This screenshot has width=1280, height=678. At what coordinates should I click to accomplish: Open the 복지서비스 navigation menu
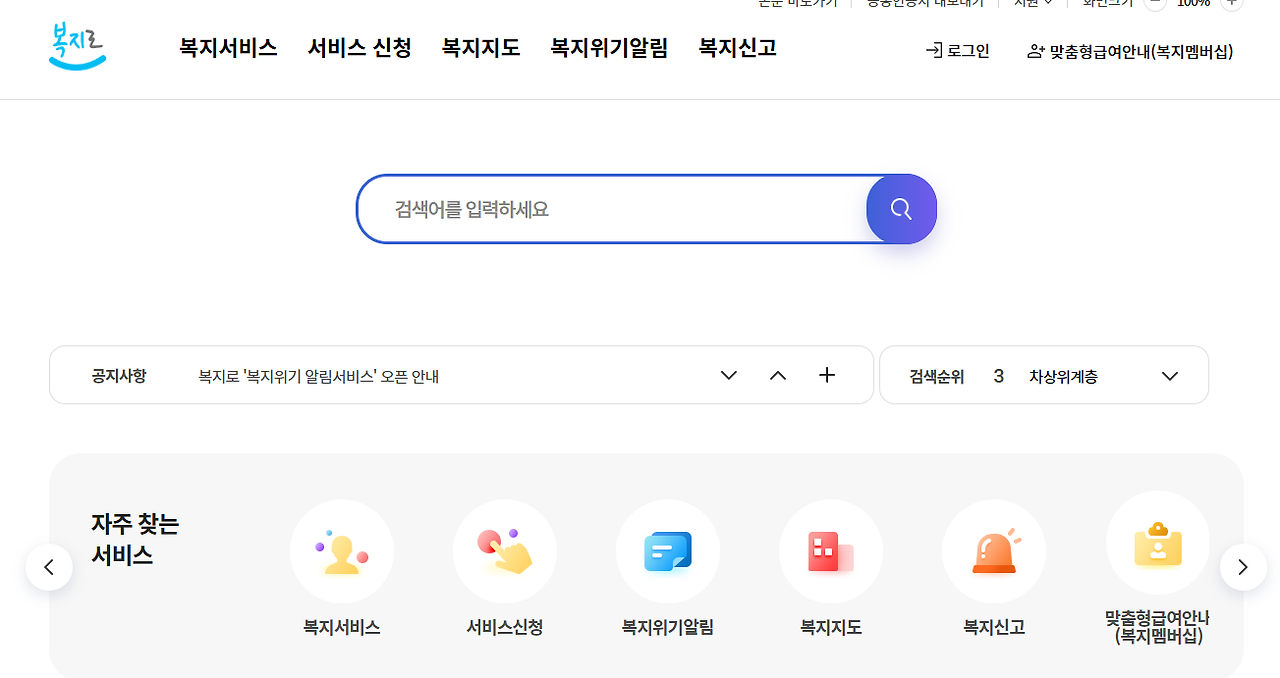click(228, 47)
